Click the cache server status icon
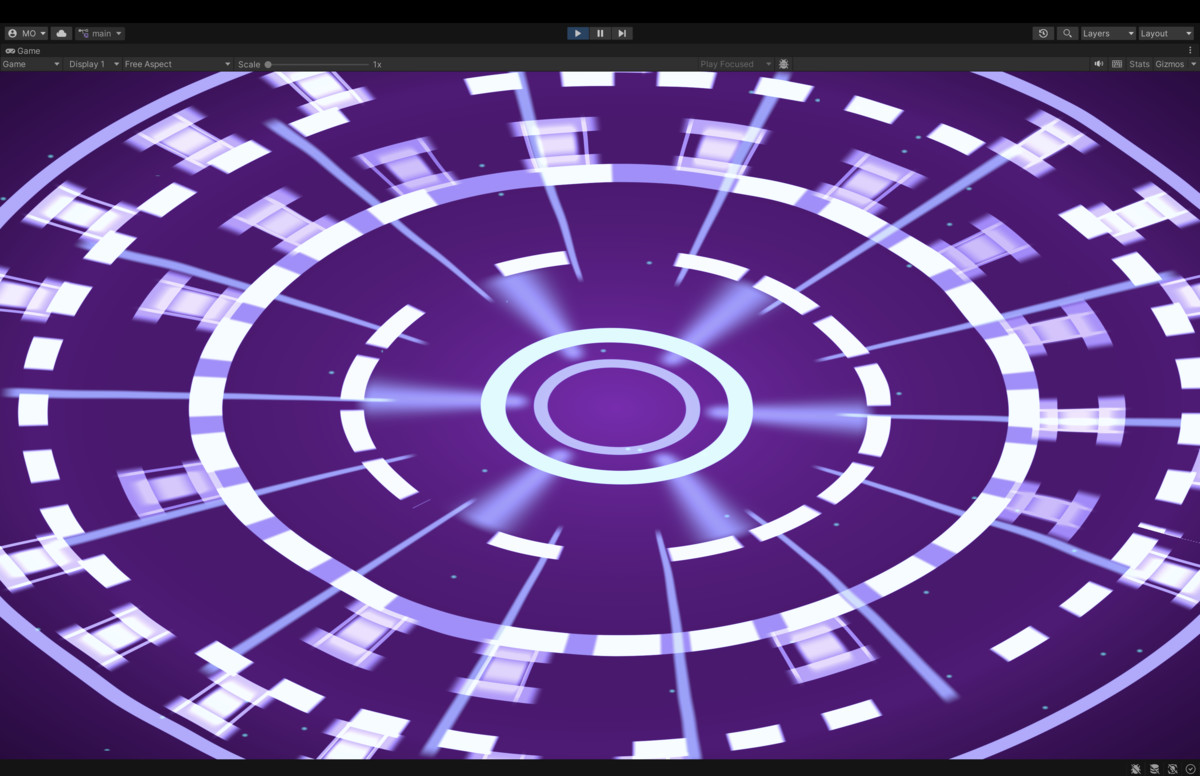The height and width of the screenshot is (776, 1200). [1155, 769]
